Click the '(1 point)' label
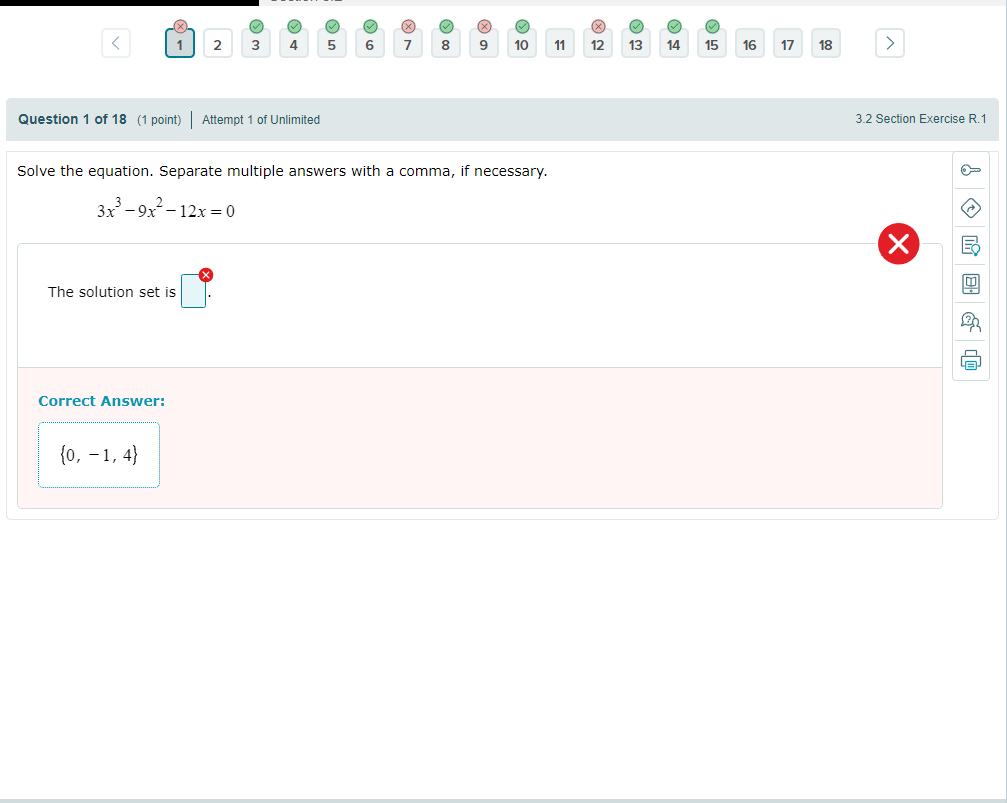The image size is (1007, 803). 159,119
